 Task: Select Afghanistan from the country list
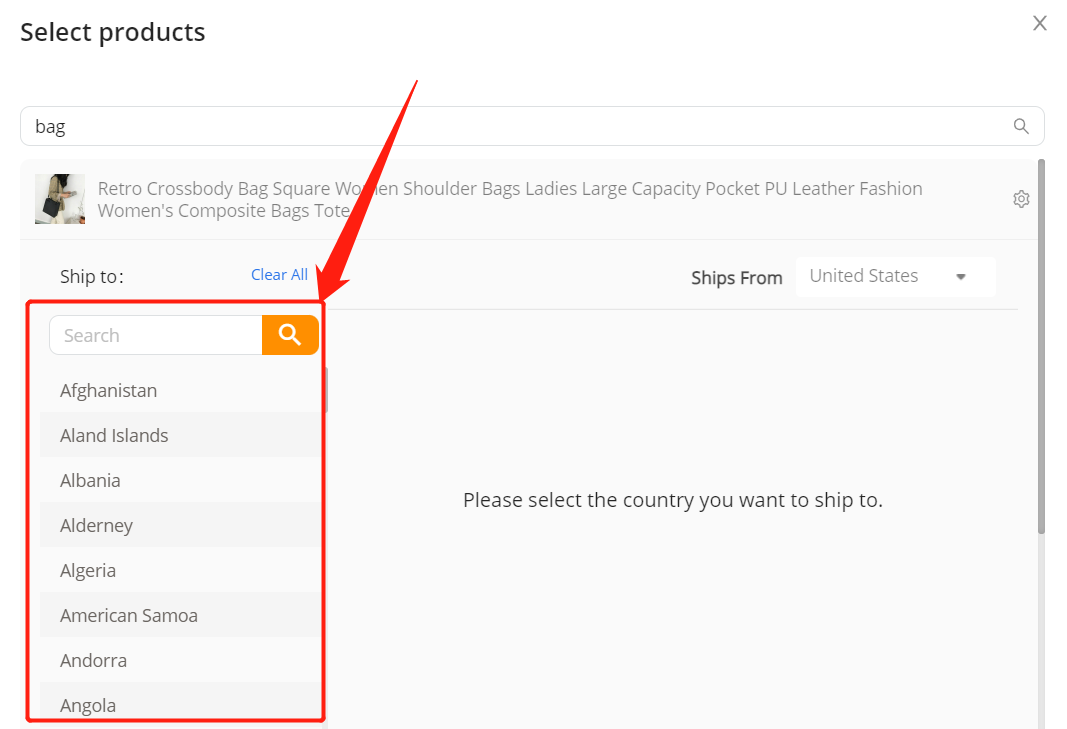pyautogui.click(x=180, y=390)
